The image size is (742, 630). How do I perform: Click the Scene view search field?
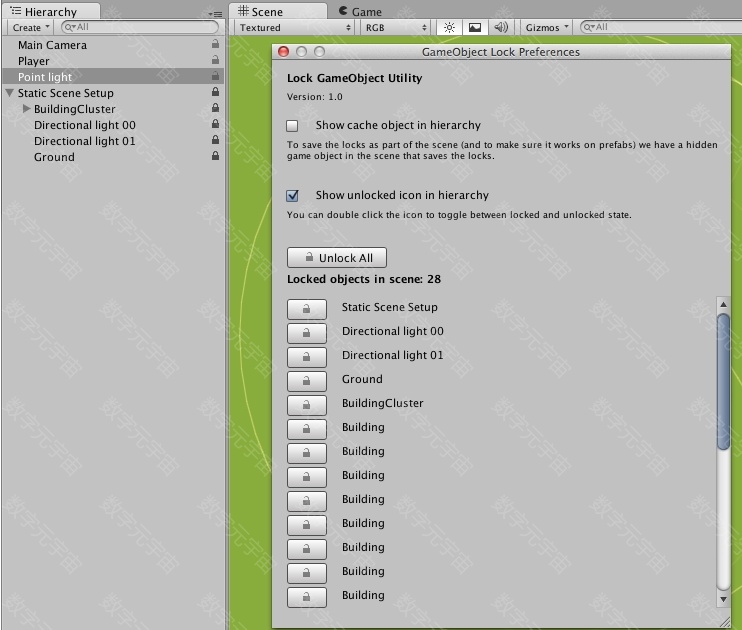pyautogui.click(x=661, y=27)
